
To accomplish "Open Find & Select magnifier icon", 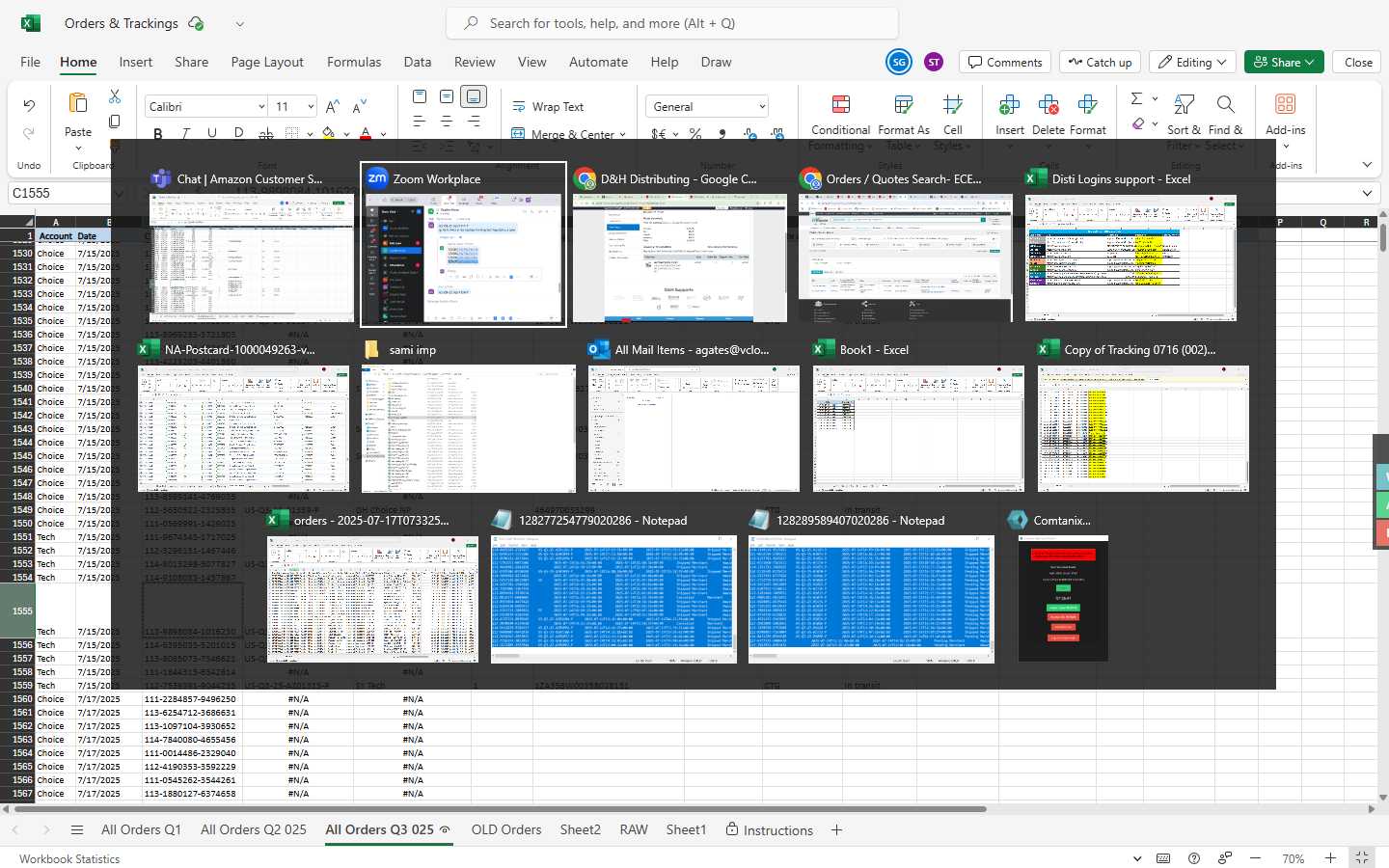I will tap(1225, 104).
